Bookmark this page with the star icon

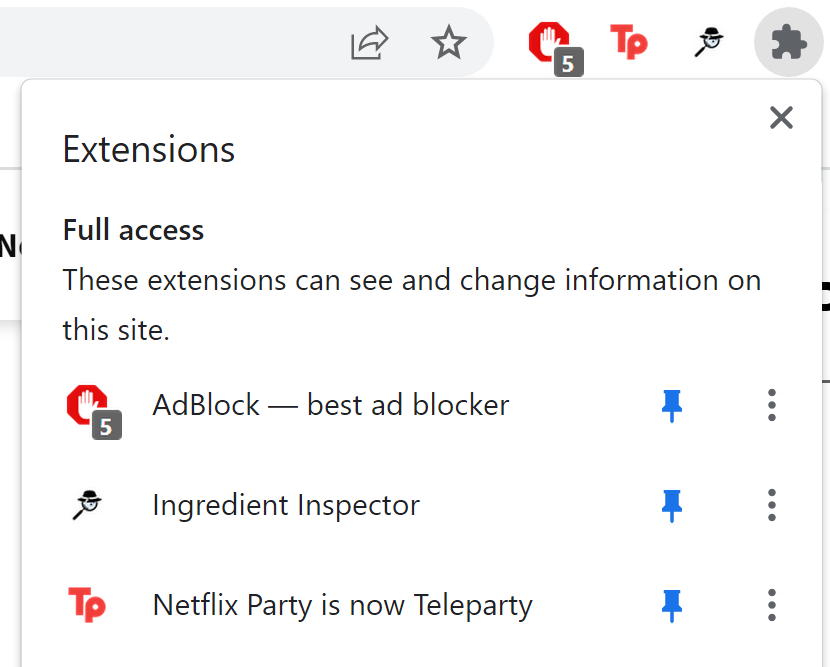[x=449, y=43]
